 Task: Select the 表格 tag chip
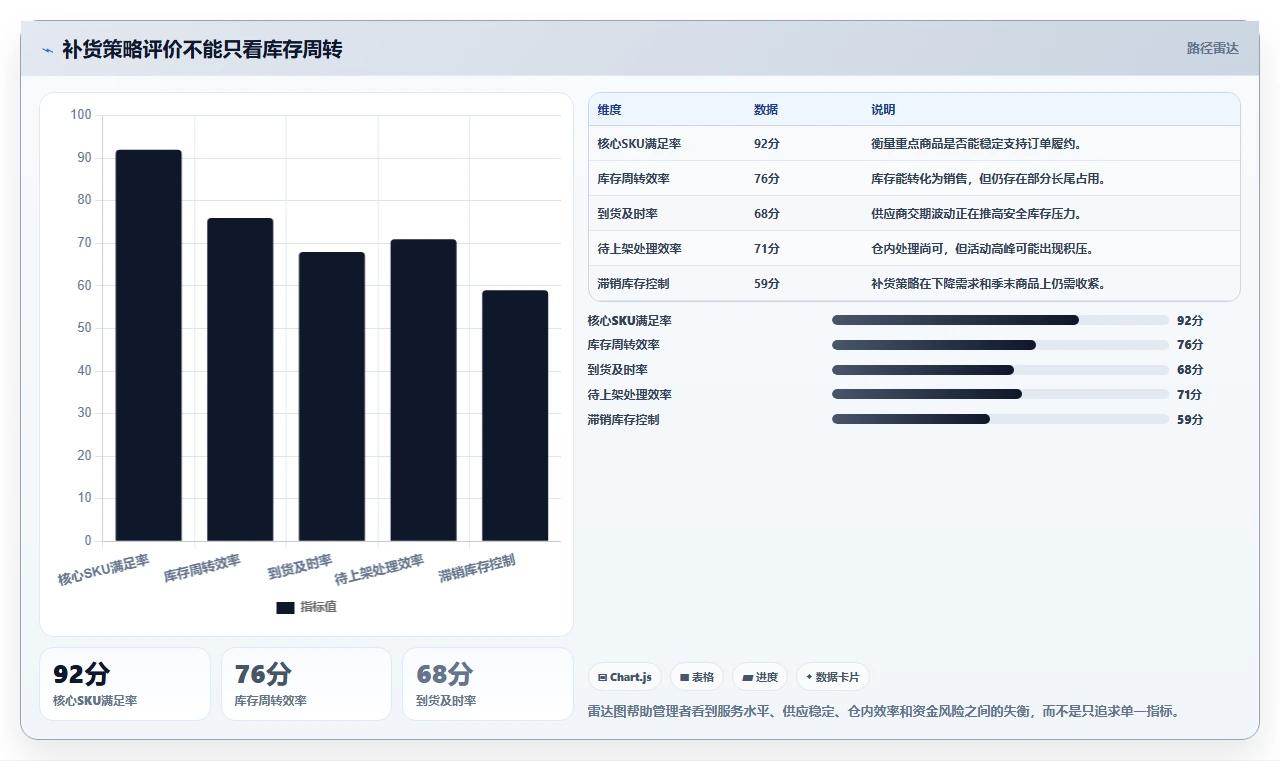pyautogui.click(x=697, y=677)
